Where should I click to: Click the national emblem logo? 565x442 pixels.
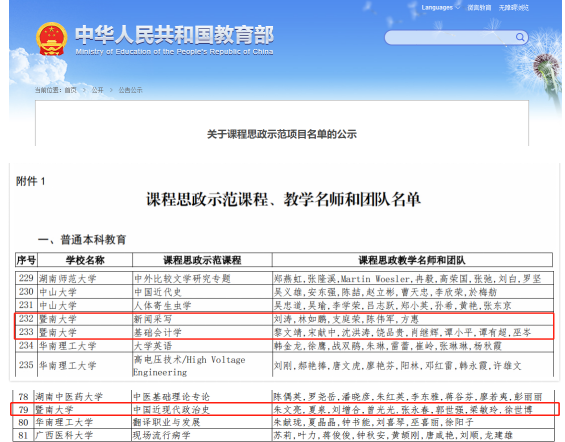(x=52, y=39)
